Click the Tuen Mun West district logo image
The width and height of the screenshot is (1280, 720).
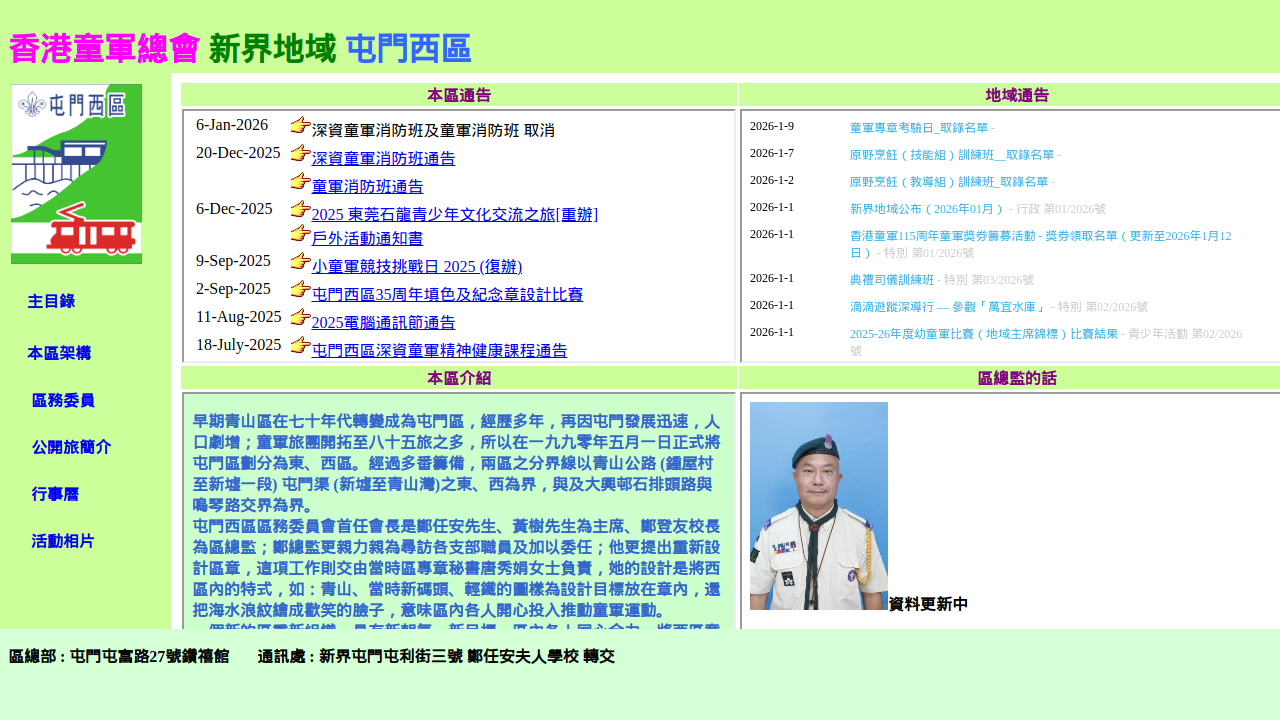tap(76, 174)
